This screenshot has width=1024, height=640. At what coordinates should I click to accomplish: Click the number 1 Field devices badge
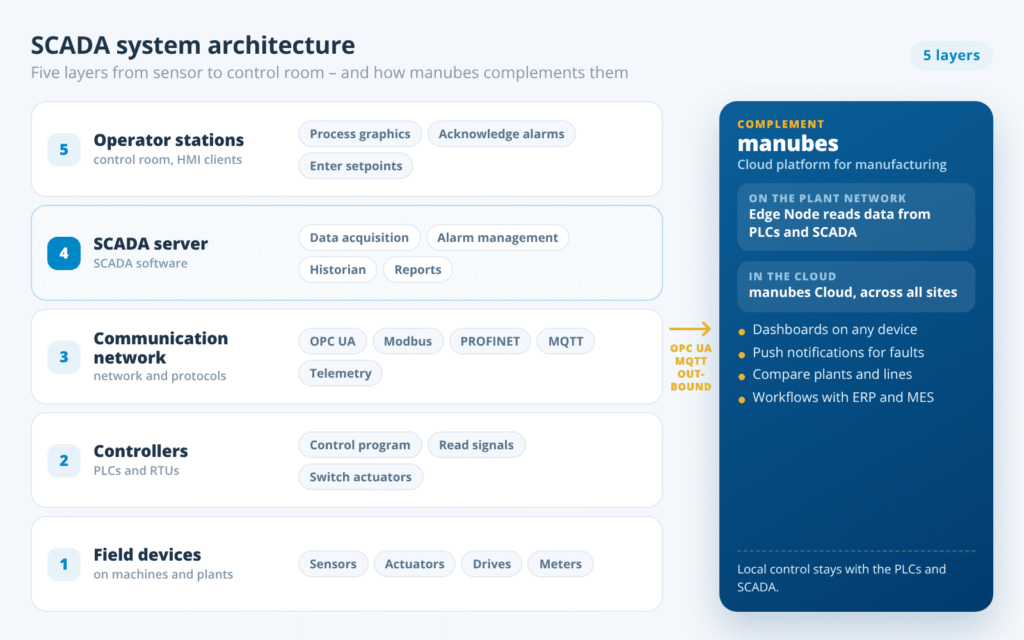click(x=64, y=564)
